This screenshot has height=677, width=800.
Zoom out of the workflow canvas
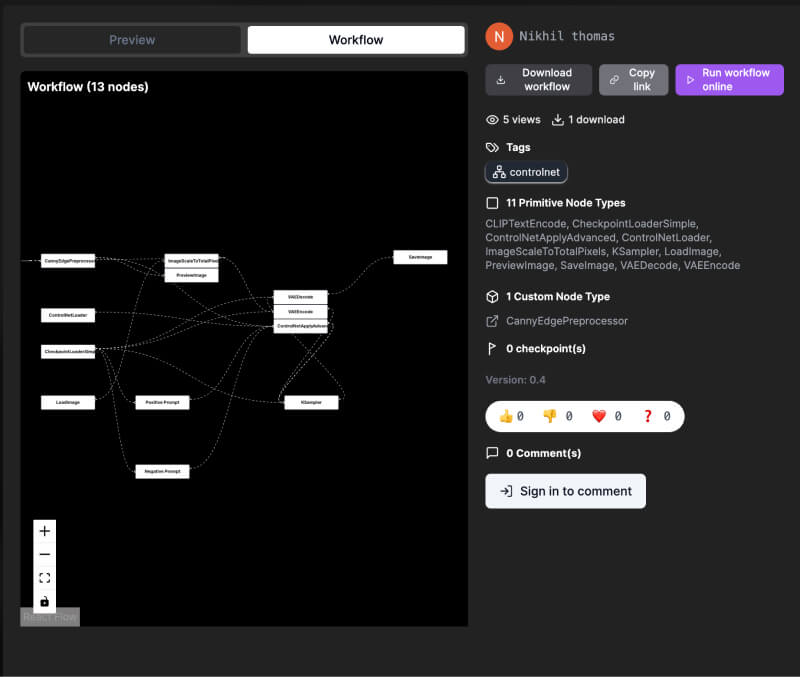coord(44,554)
